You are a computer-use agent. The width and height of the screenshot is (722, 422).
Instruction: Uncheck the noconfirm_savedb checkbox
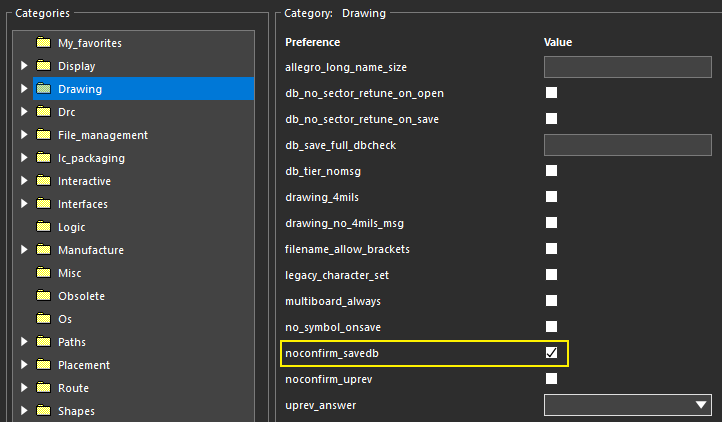pos(551,353)
